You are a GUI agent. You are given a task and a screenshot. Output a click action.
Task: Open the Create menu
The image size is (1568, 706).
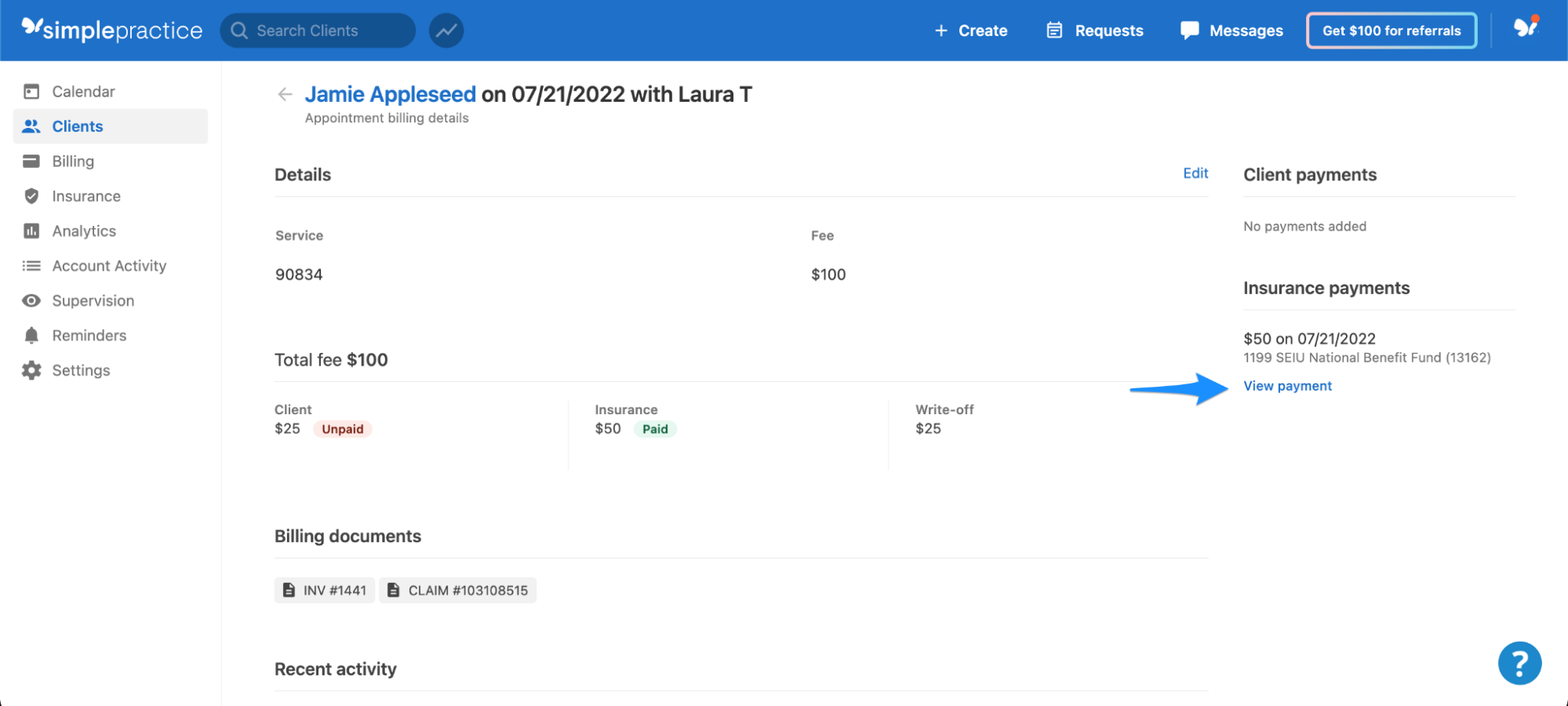coord(971,30)
